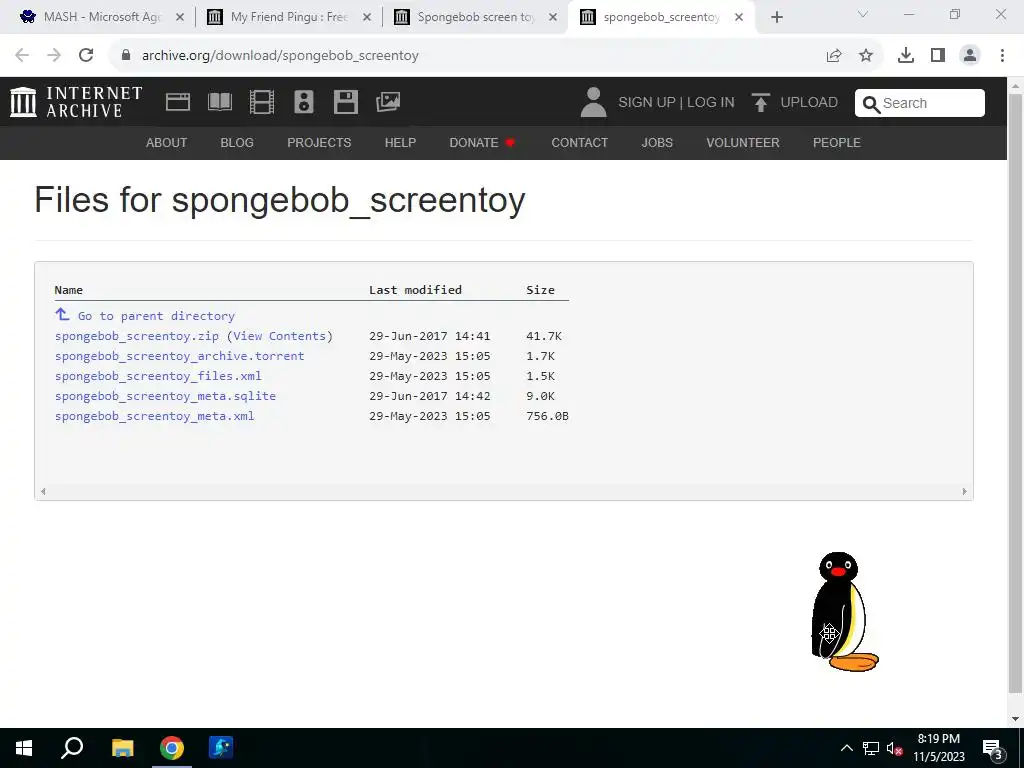Open CONTACT in archive navigation
This screenshot has width=1024, height=768.
click(580, 142)
